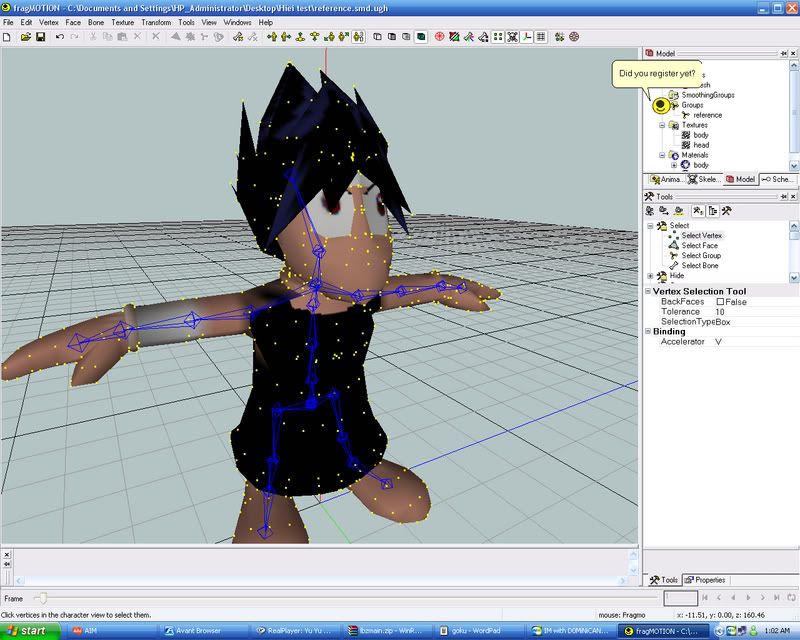
Task: Open the File menu
Action: [8, 22]
